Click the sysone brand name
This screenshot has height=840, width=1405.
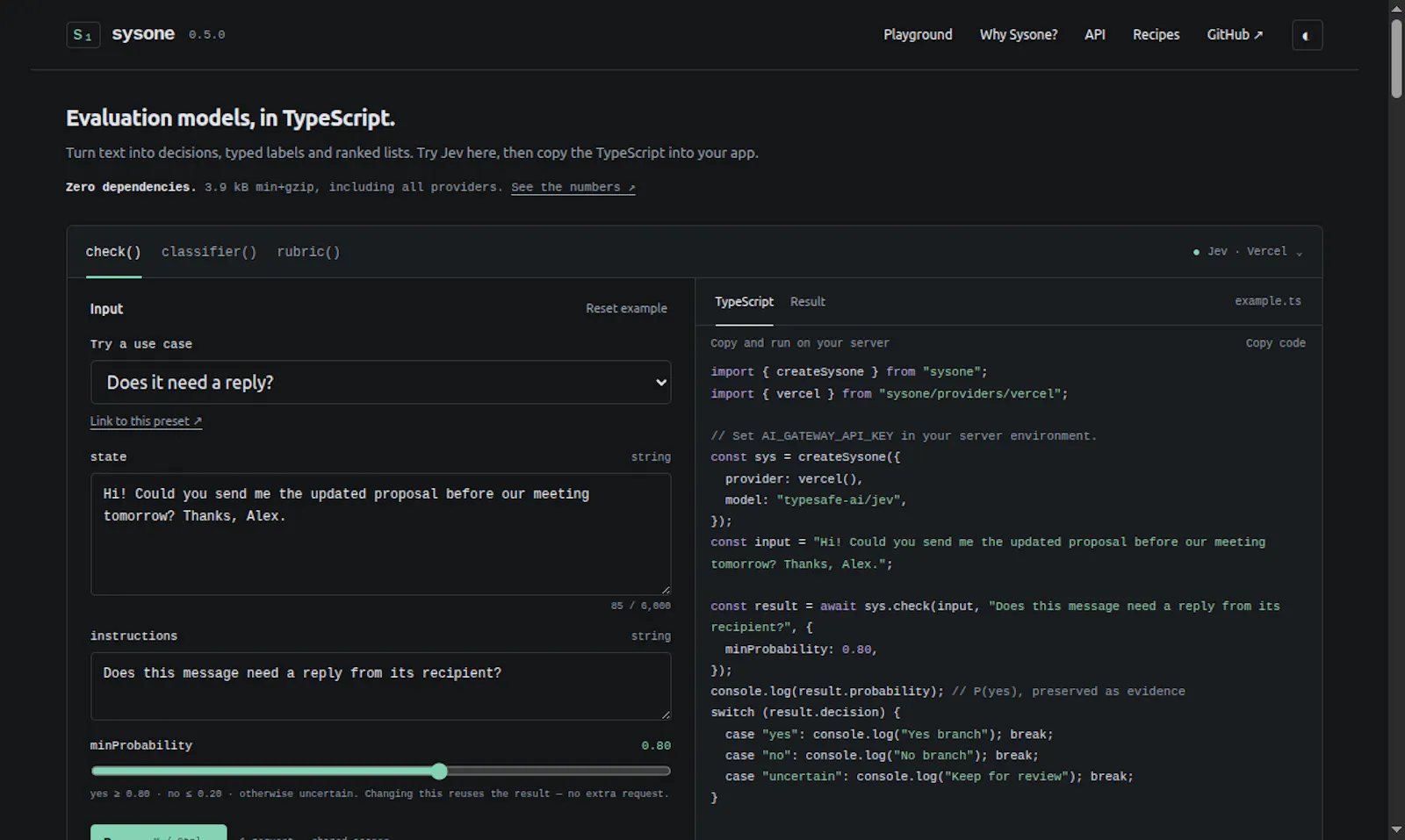pos(143,34)
